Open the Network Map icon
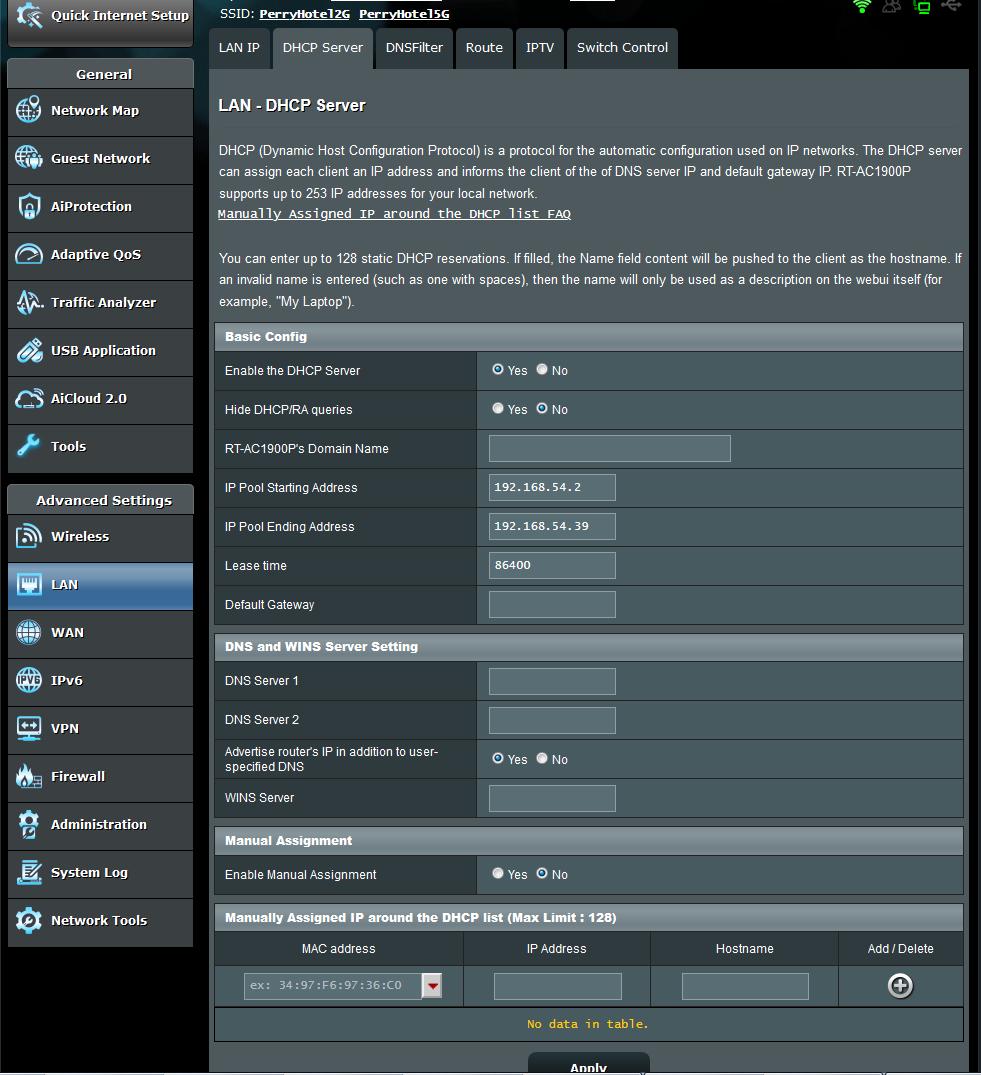This screenshot has width=981, height=1075. 29,110
